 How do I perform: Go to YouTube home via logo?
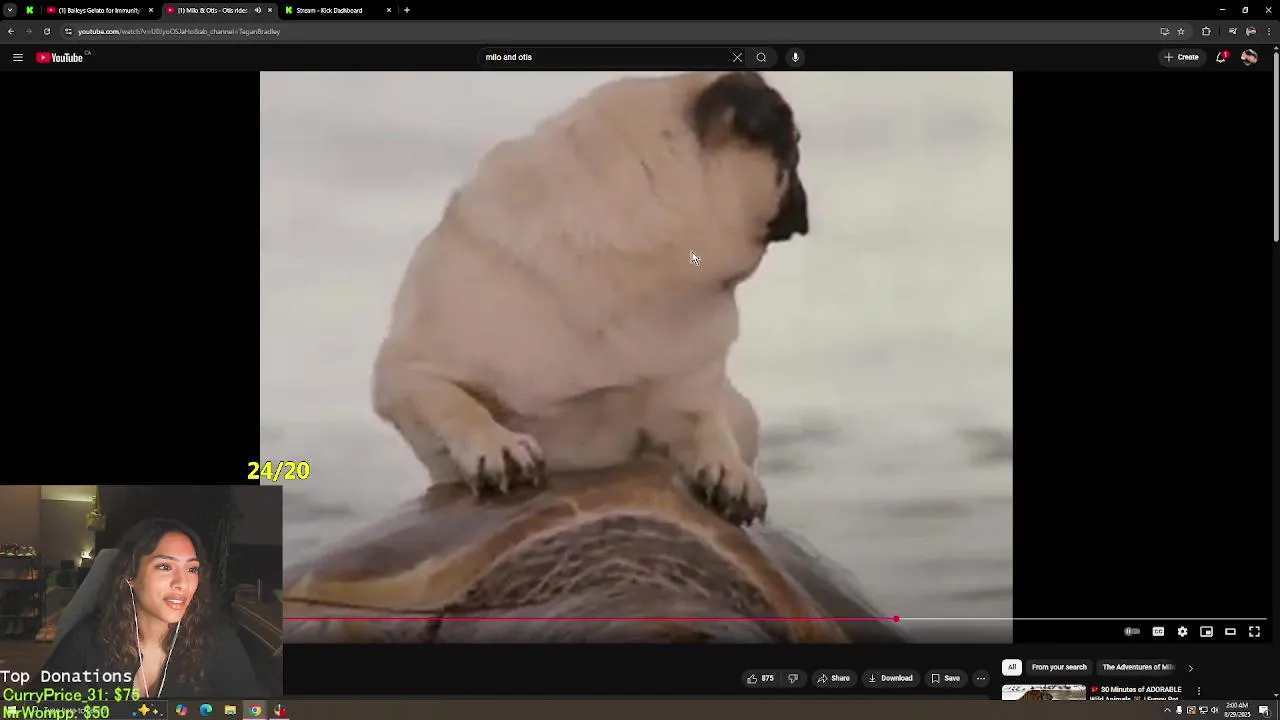(x=62, y=57)
